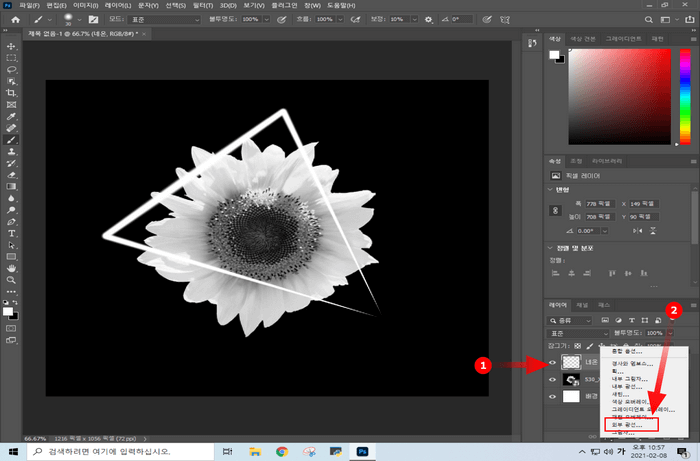Pick a color in the color field
The width and height of the screenshot is (700, 461).
click(x=620, y=95)
